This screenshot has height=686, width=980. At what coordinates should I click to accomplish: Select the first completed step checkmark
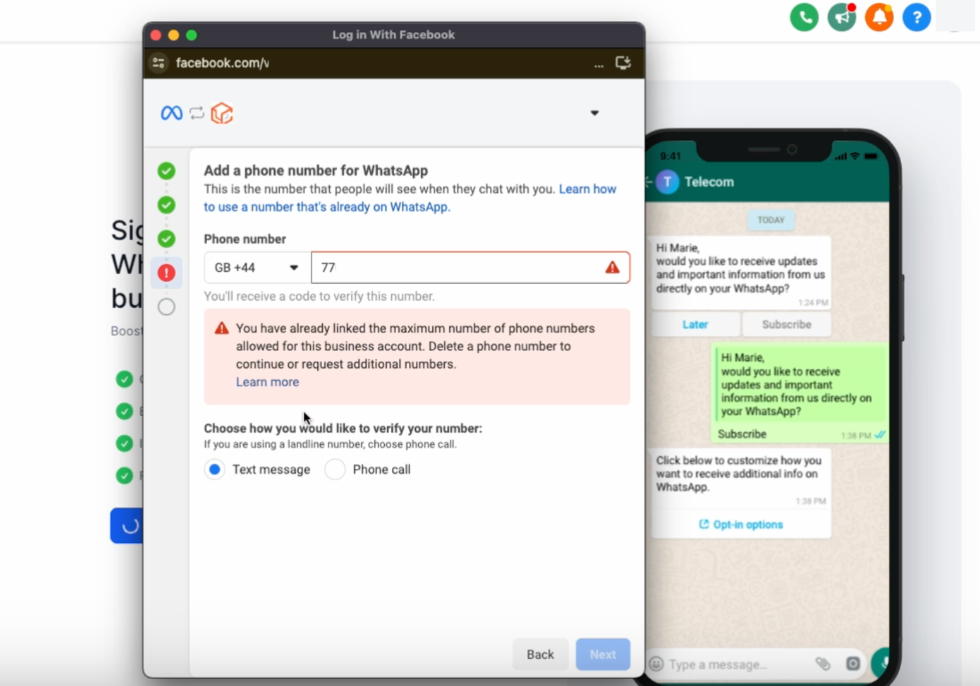(x=166, y=171)
